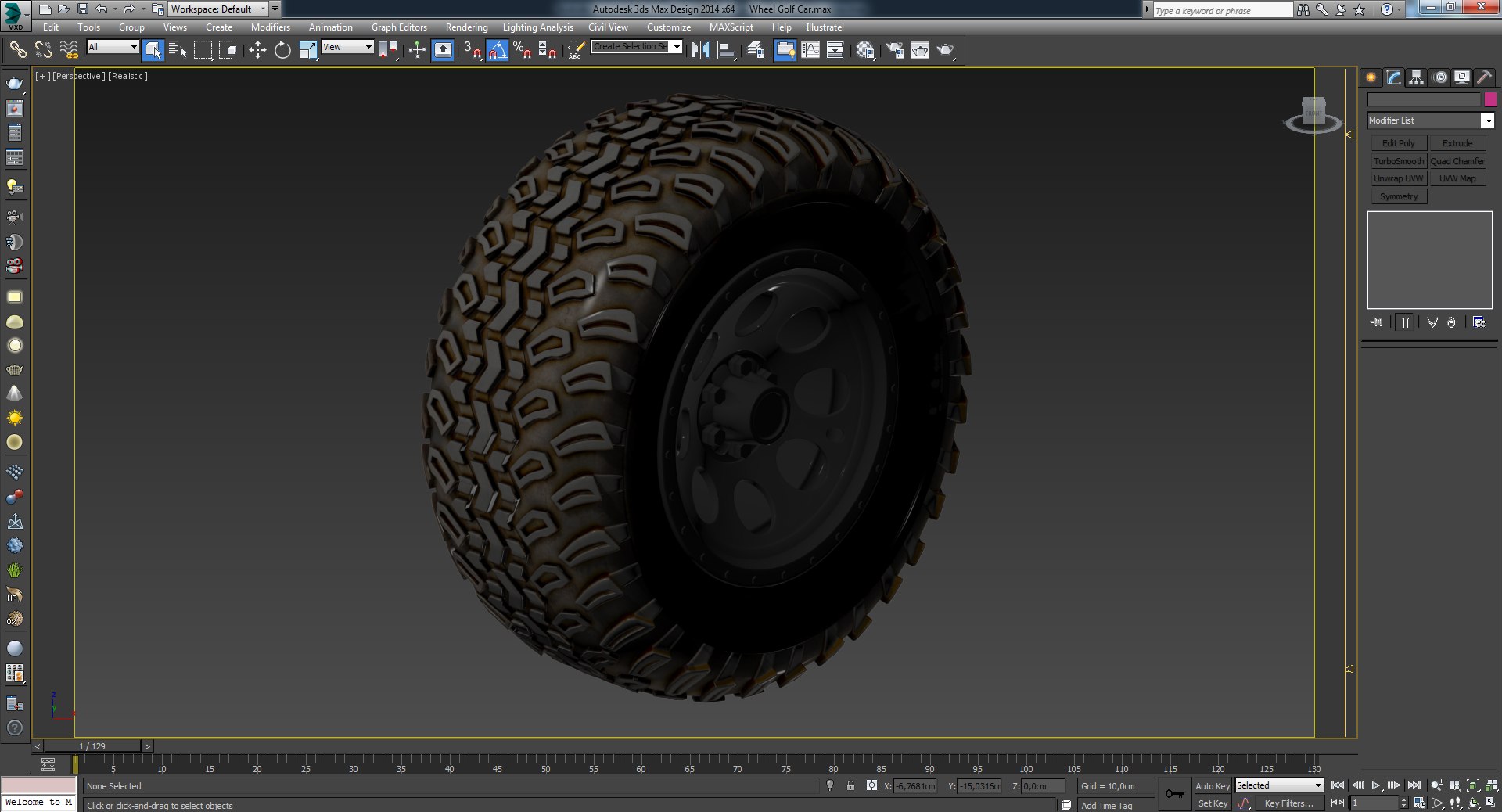
Task: Click the Unwrap UVW modifier button
Action: coord(1399,178)
